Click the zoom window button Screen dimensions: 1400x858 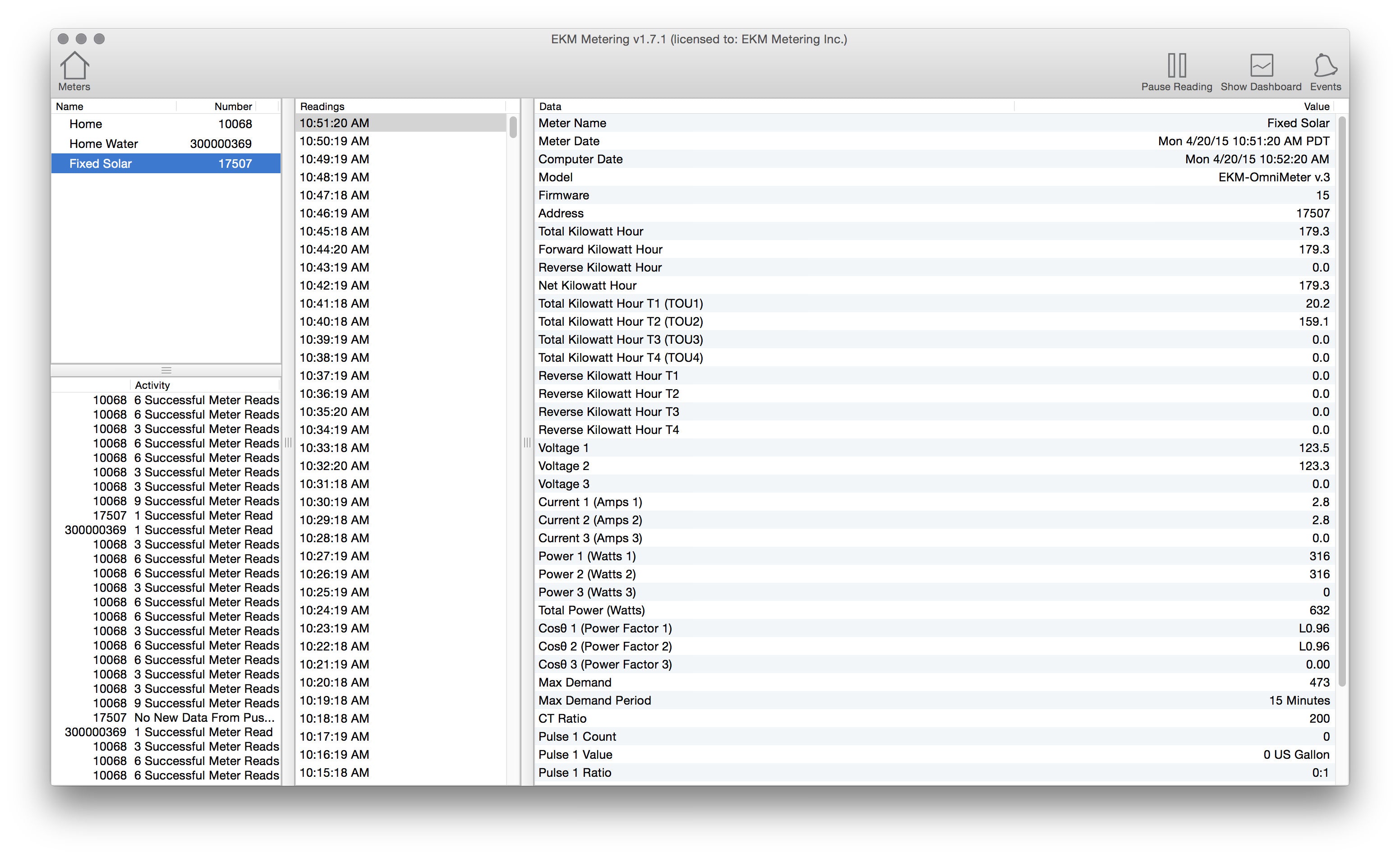99,39
